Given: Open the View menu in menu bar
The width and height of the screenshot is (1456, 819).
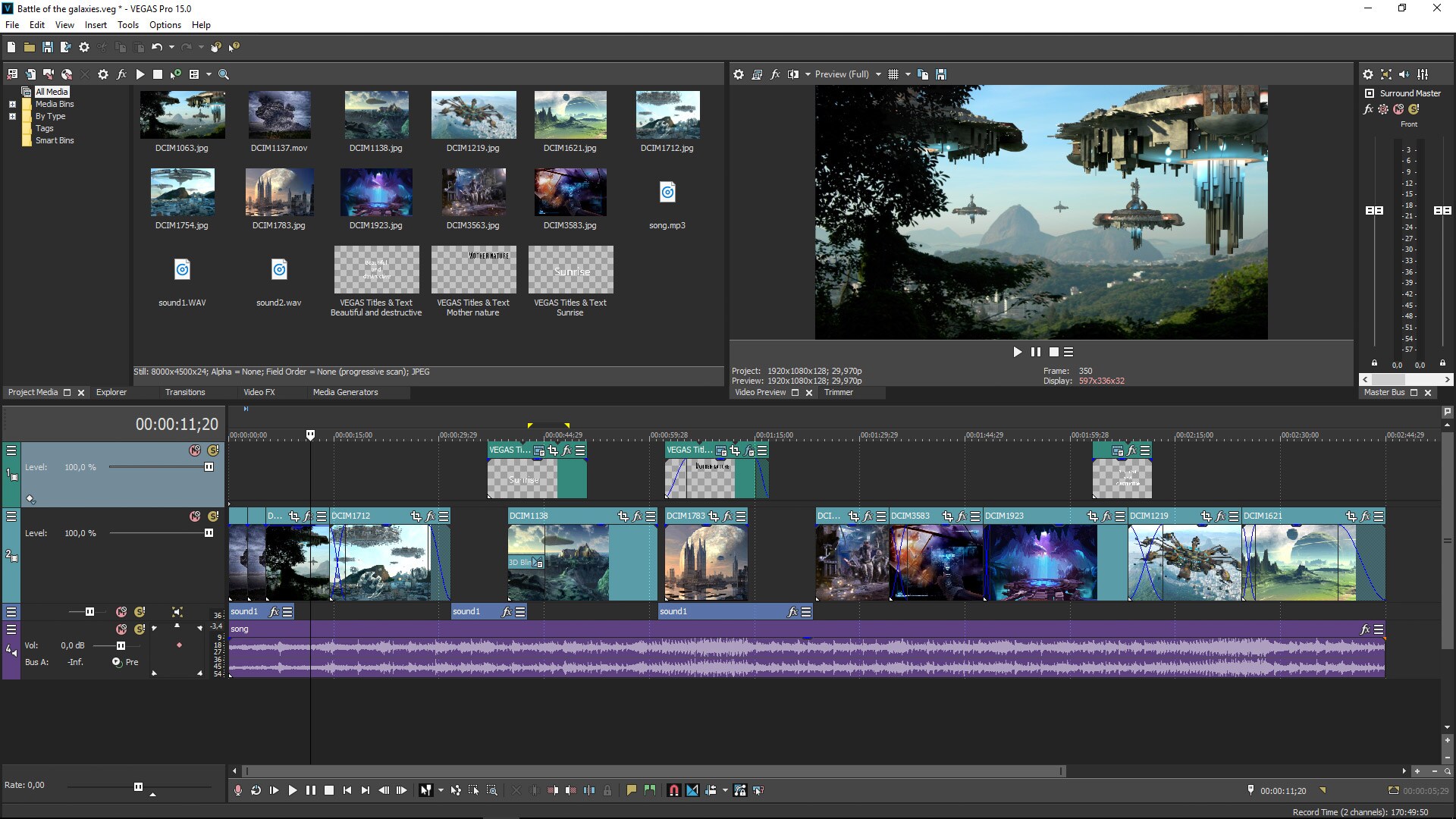Looking at the screenshot, I should [63, 24].
